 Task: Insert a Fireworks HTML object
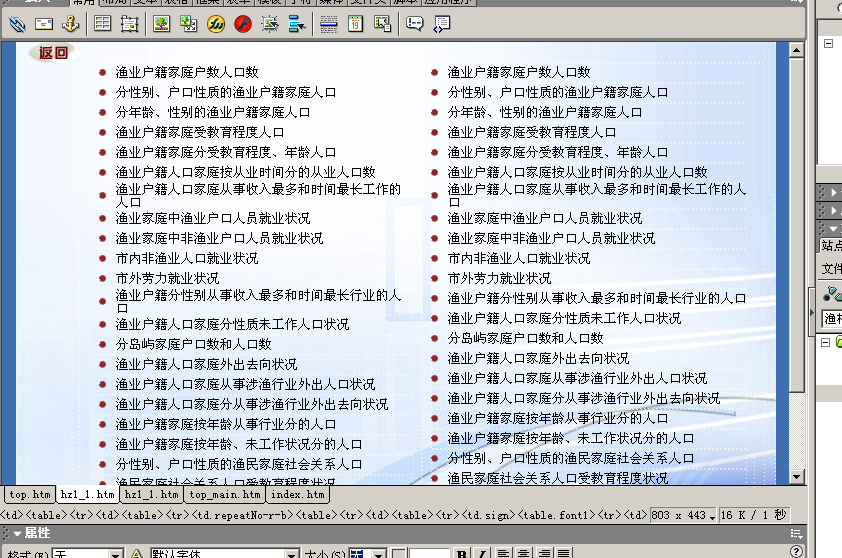tap(215, 24)
